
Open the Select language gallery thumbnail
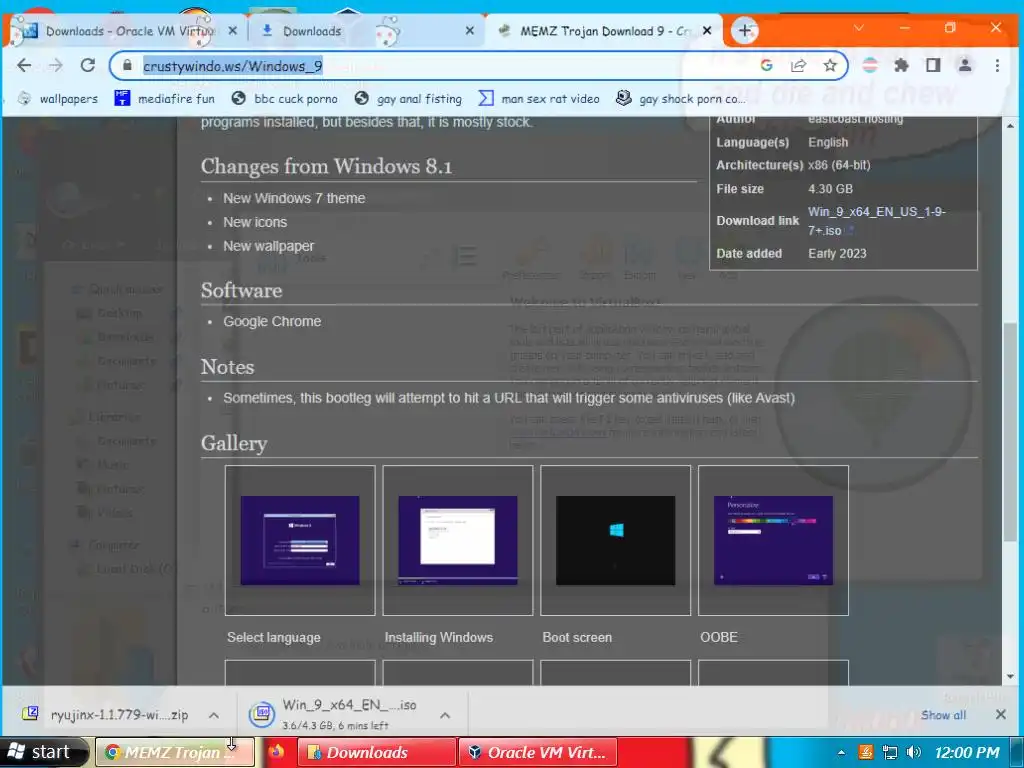pos(300,540)
